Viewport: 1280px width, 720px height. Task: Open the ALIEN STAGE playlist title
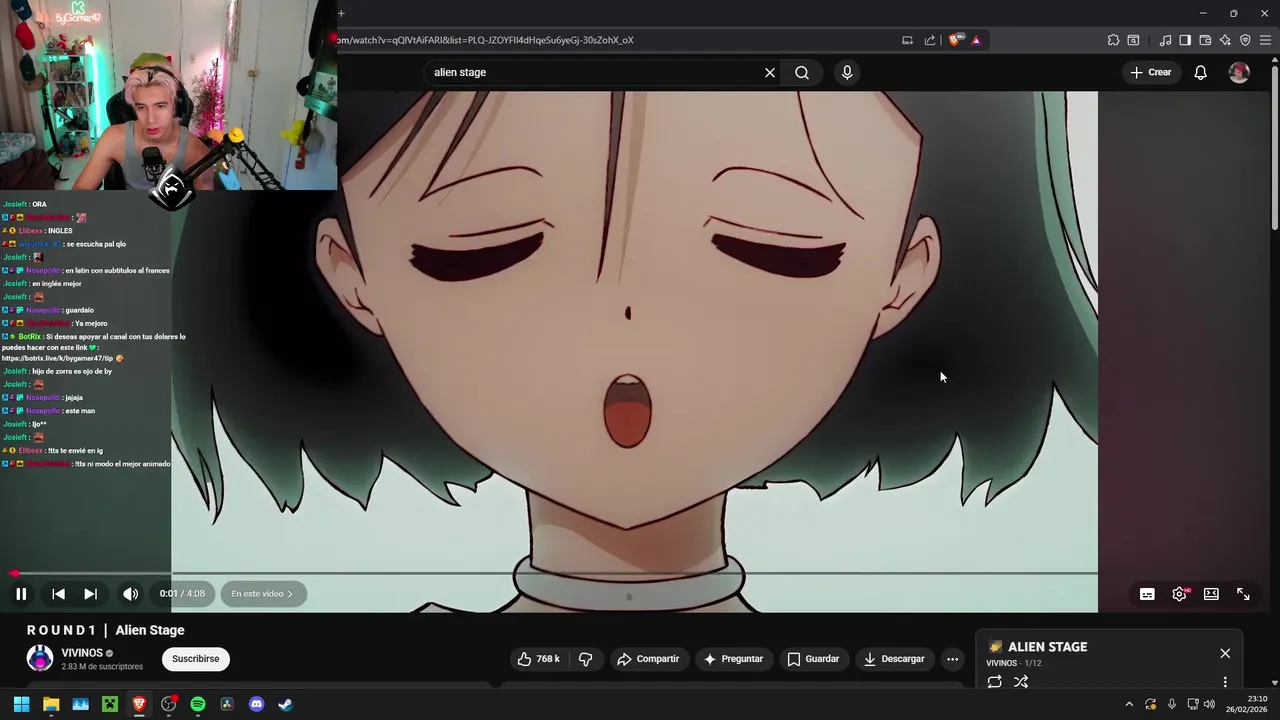tap(1047, 647)
